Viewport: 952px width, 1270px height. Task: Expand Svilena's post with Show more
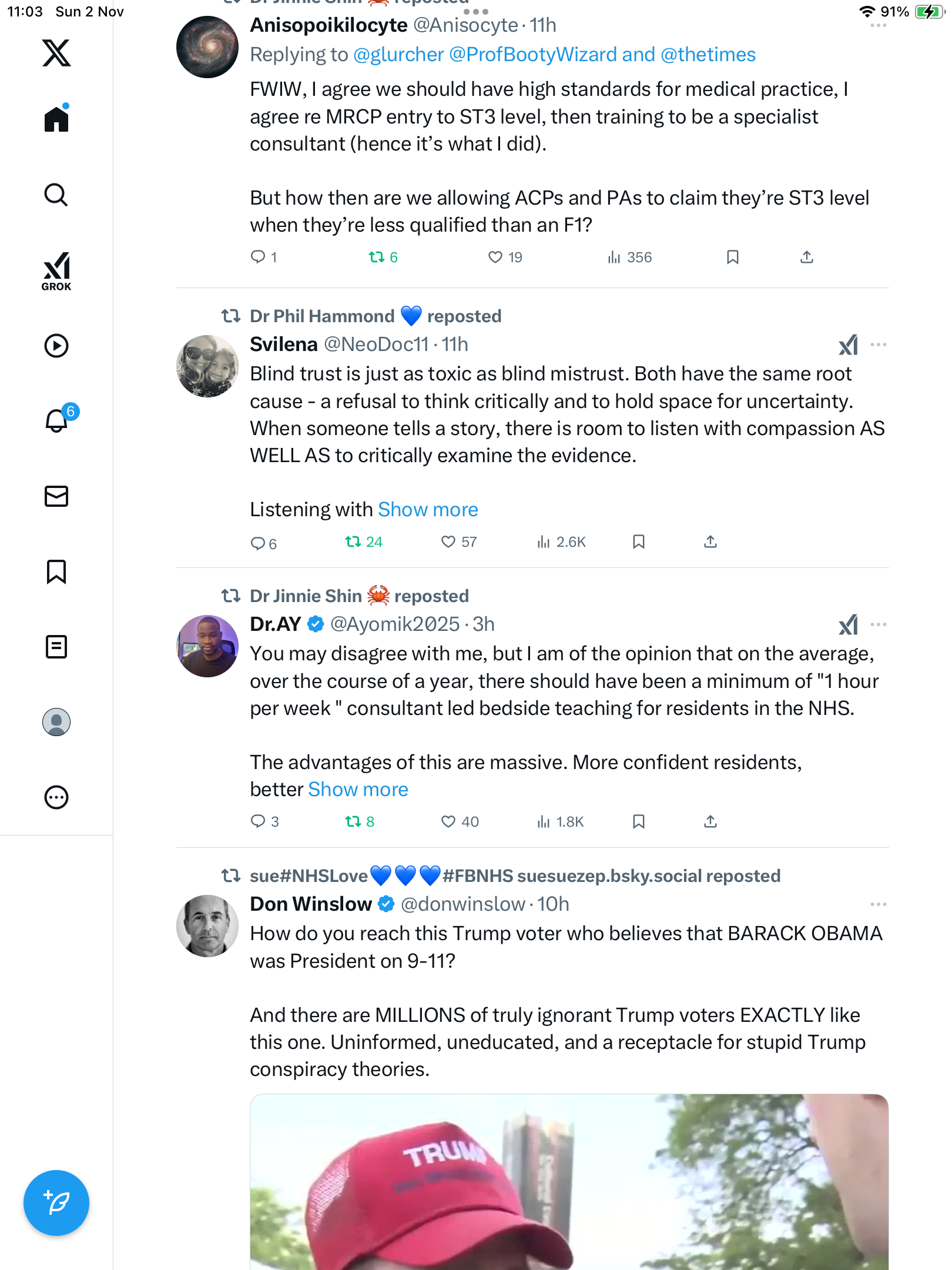(x=428, y=510)
